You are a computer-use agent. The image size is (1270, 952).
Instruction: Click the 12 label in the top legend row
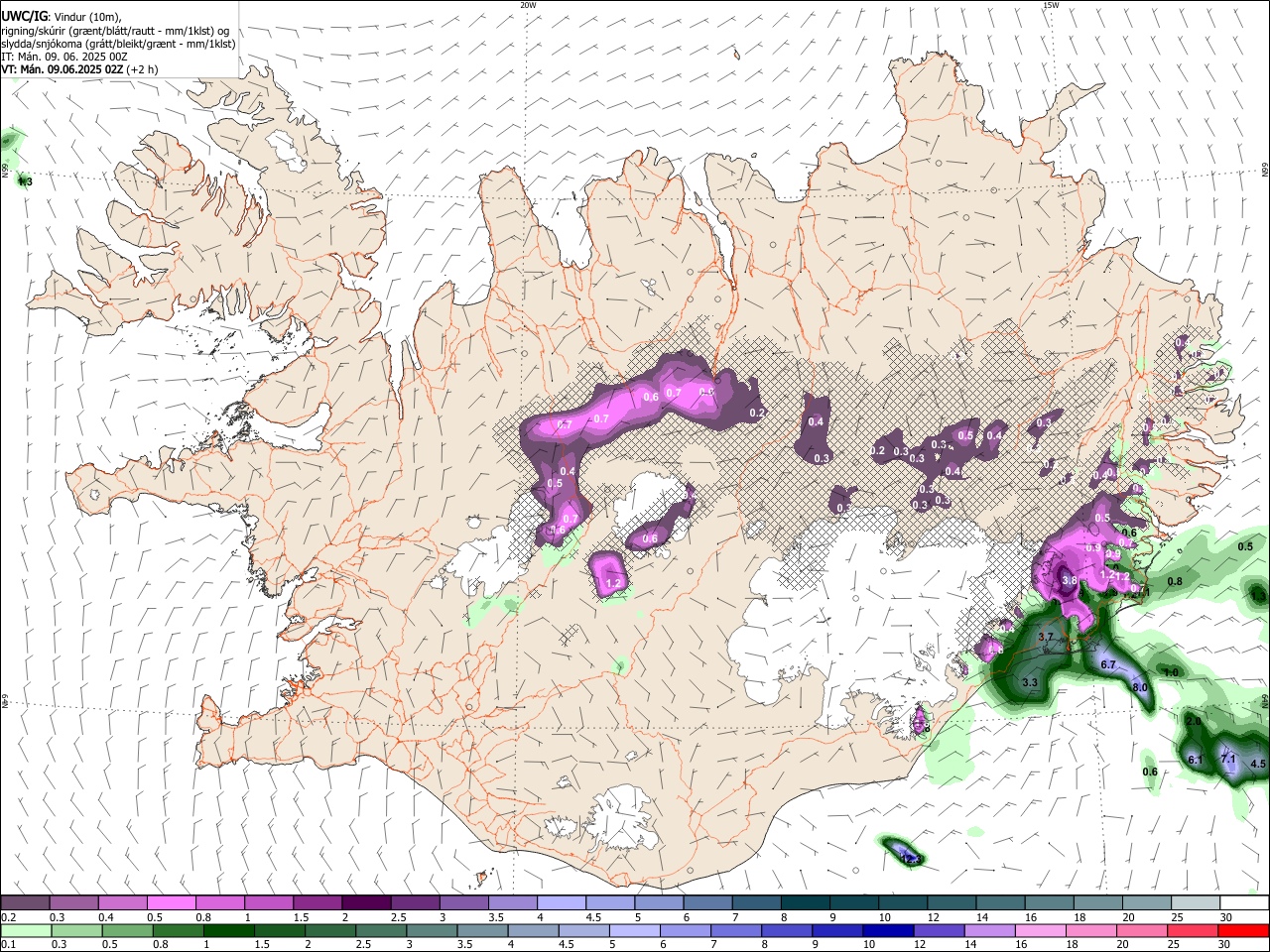935,917
